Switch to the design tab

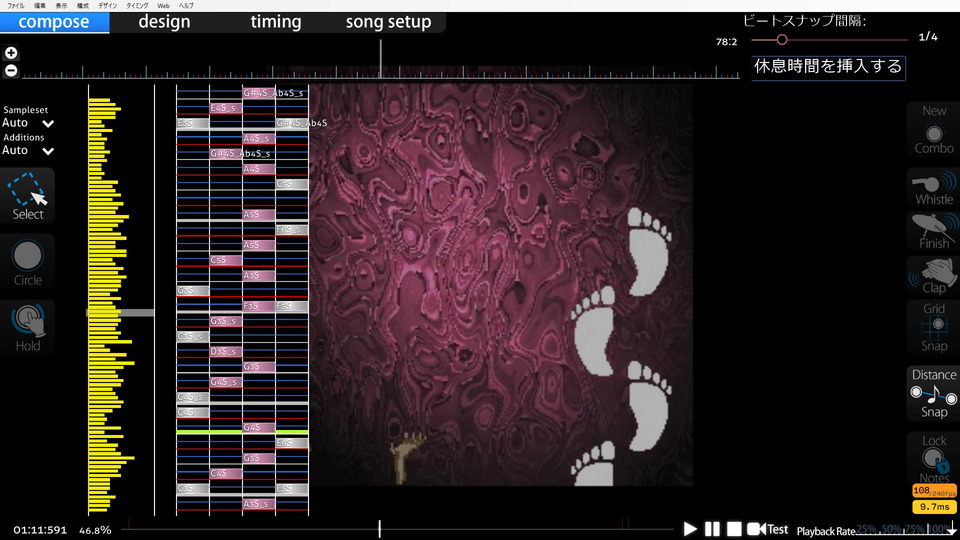click(x=164, y=22)
